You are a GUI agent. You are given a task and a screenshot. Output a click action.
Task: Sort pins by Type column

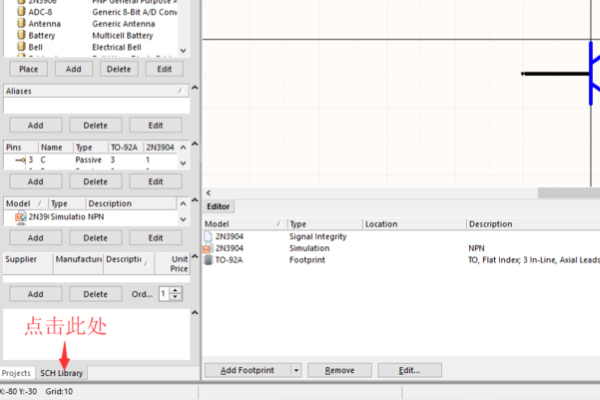click(91, 147)
